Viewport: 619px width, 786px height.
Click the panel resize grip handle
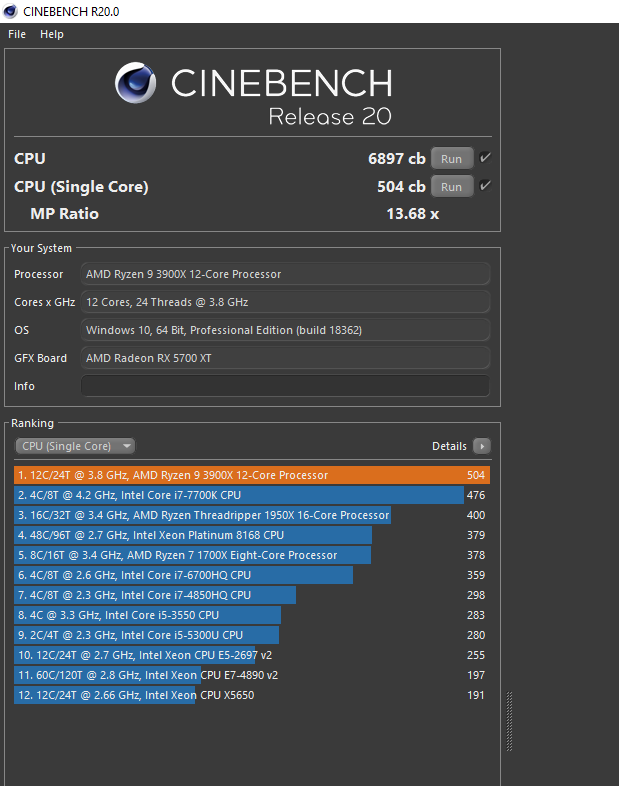pyautogui.click(x=508, y=721)
